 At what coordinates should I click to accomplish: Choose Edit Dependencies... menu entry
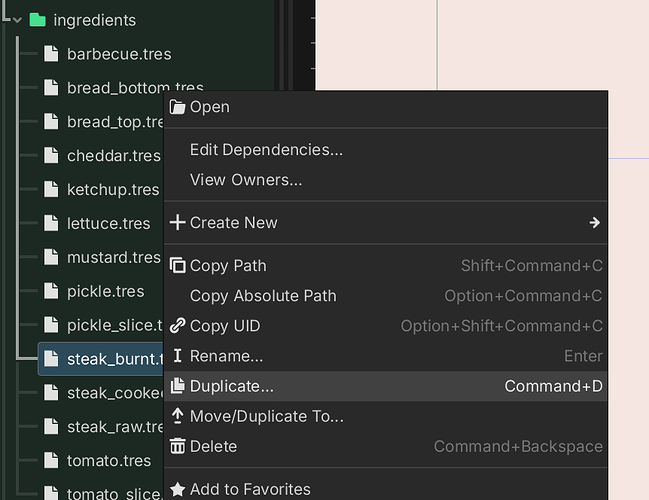(386, 150)
